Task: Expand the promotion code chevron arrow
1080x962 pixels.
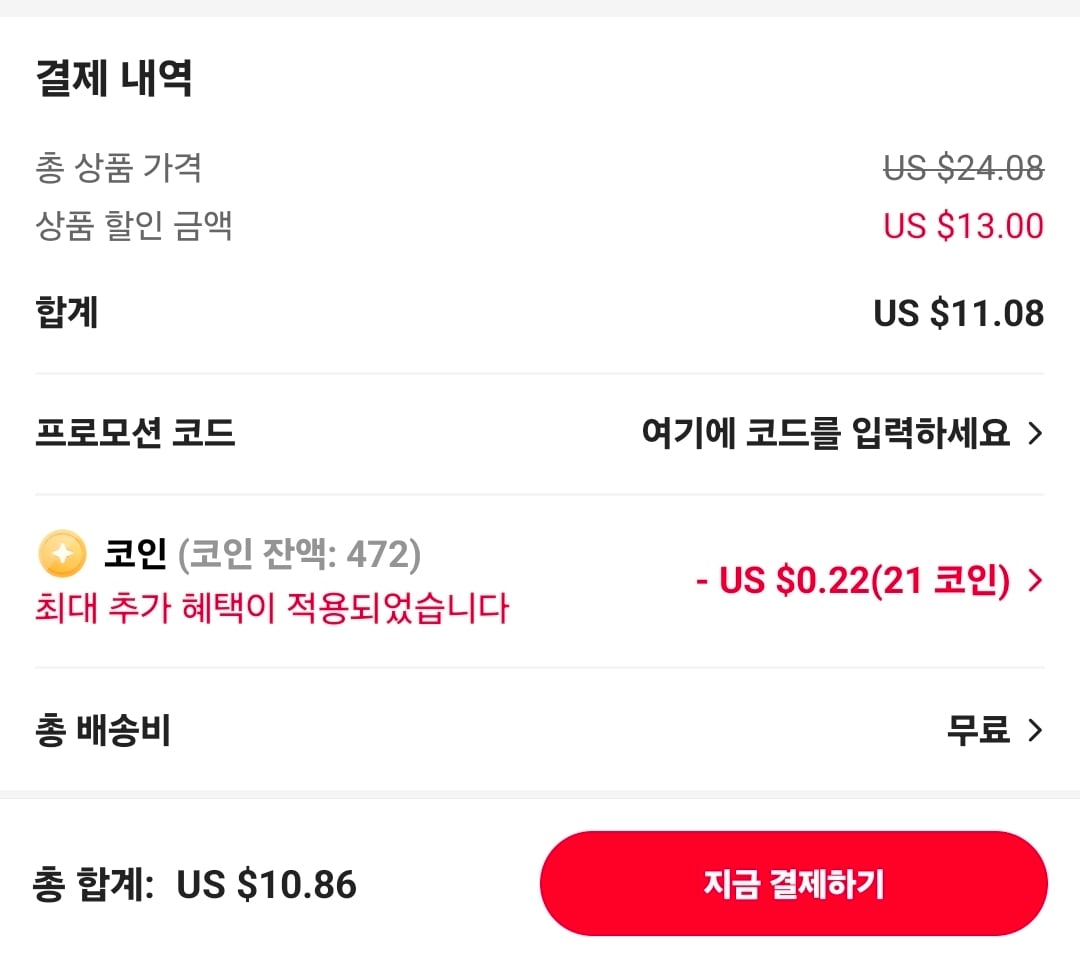Action: [x=1035, y=434]
